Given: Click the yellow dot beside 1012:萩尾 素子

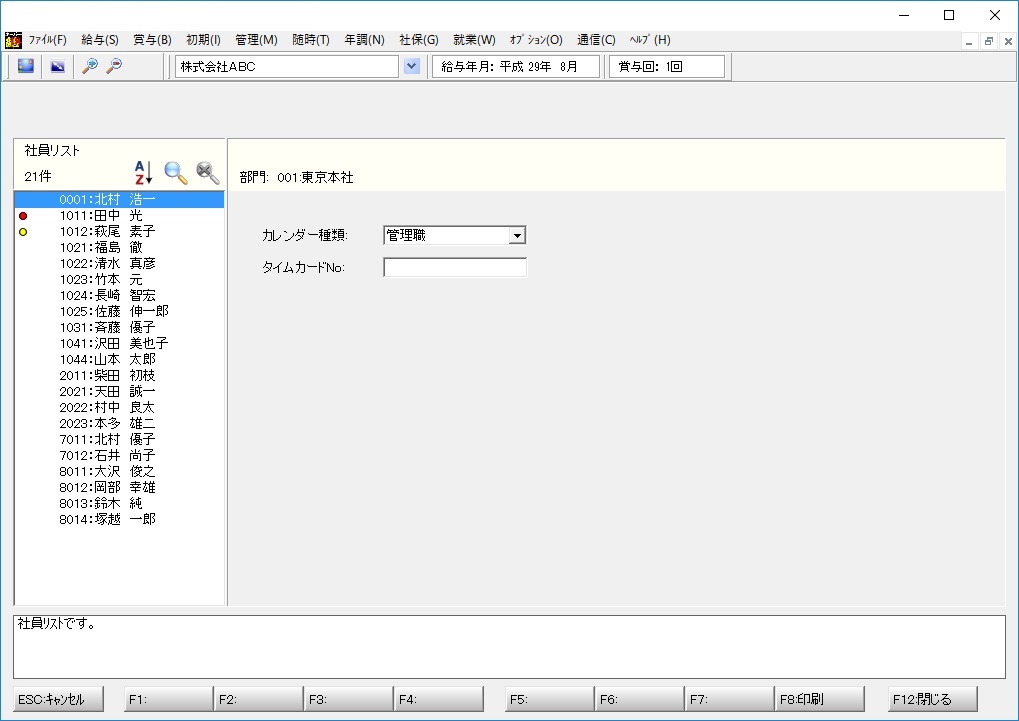Looking at the screenshot, I should pyautogui.click(x=23, y=232).
